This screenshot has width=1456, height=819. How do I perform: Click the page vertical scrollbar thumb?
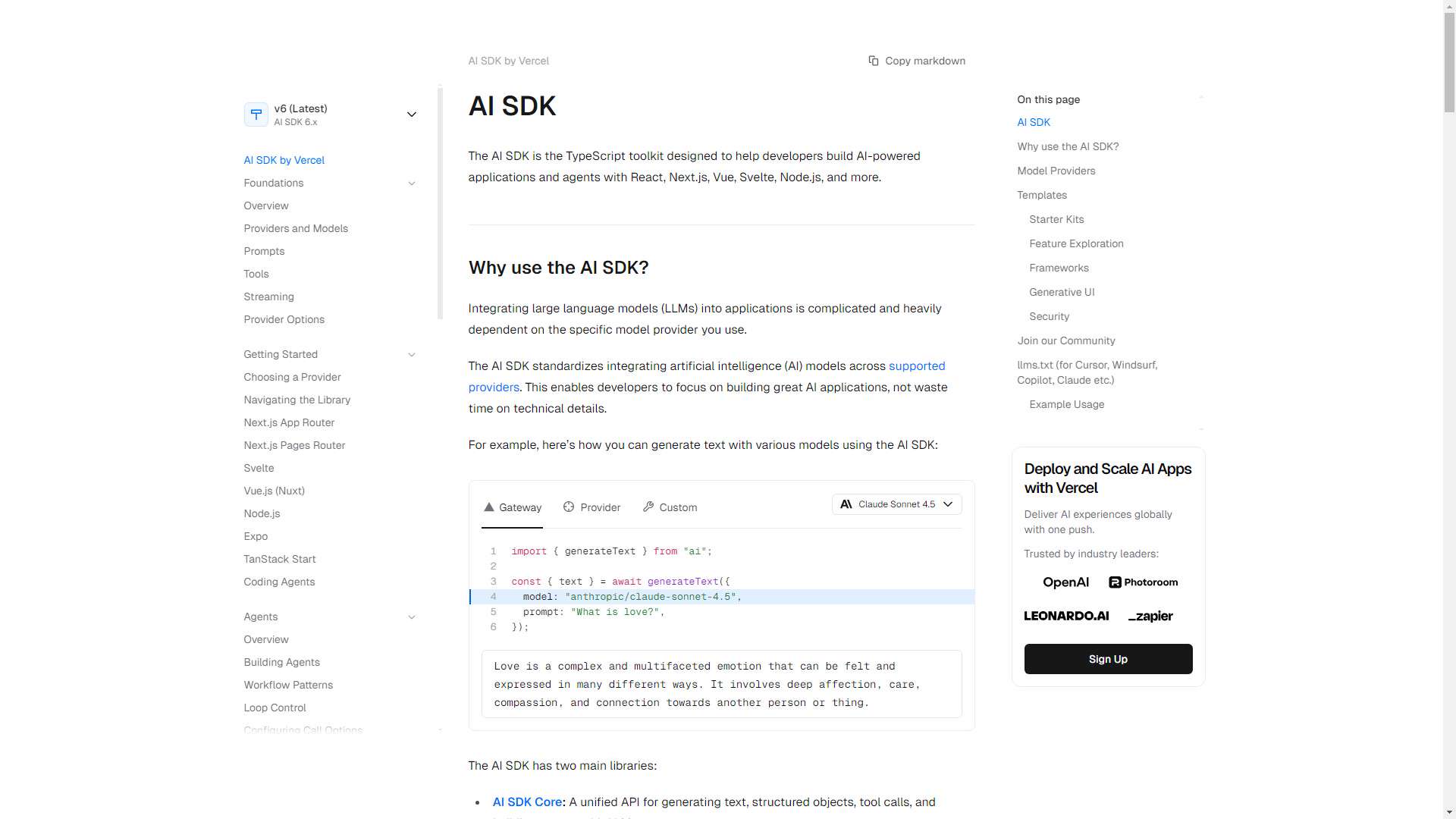pyautogui.click(x=1449, y=63)
